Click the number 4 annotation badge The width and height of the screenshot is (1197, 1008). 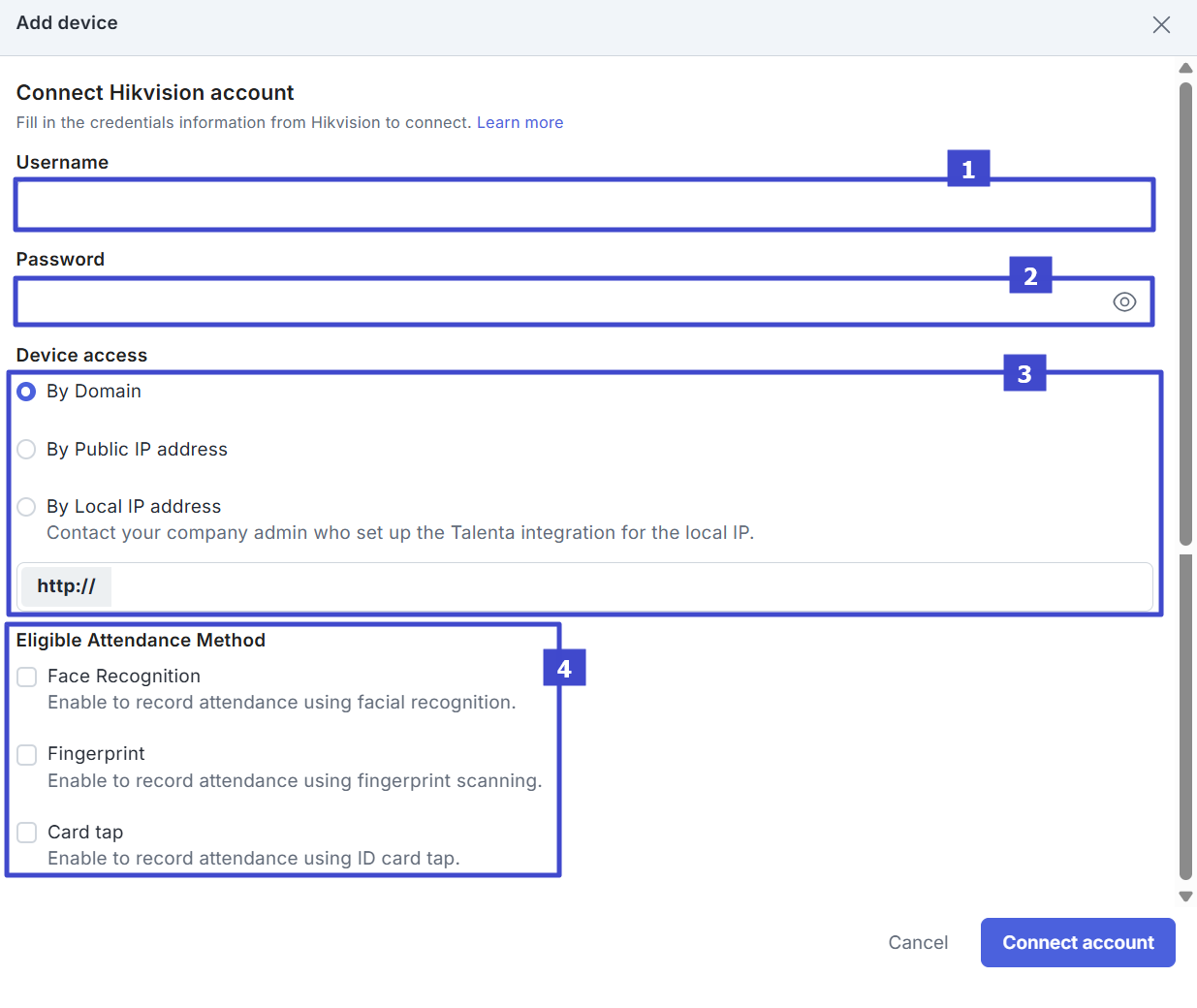pos(564,669)
